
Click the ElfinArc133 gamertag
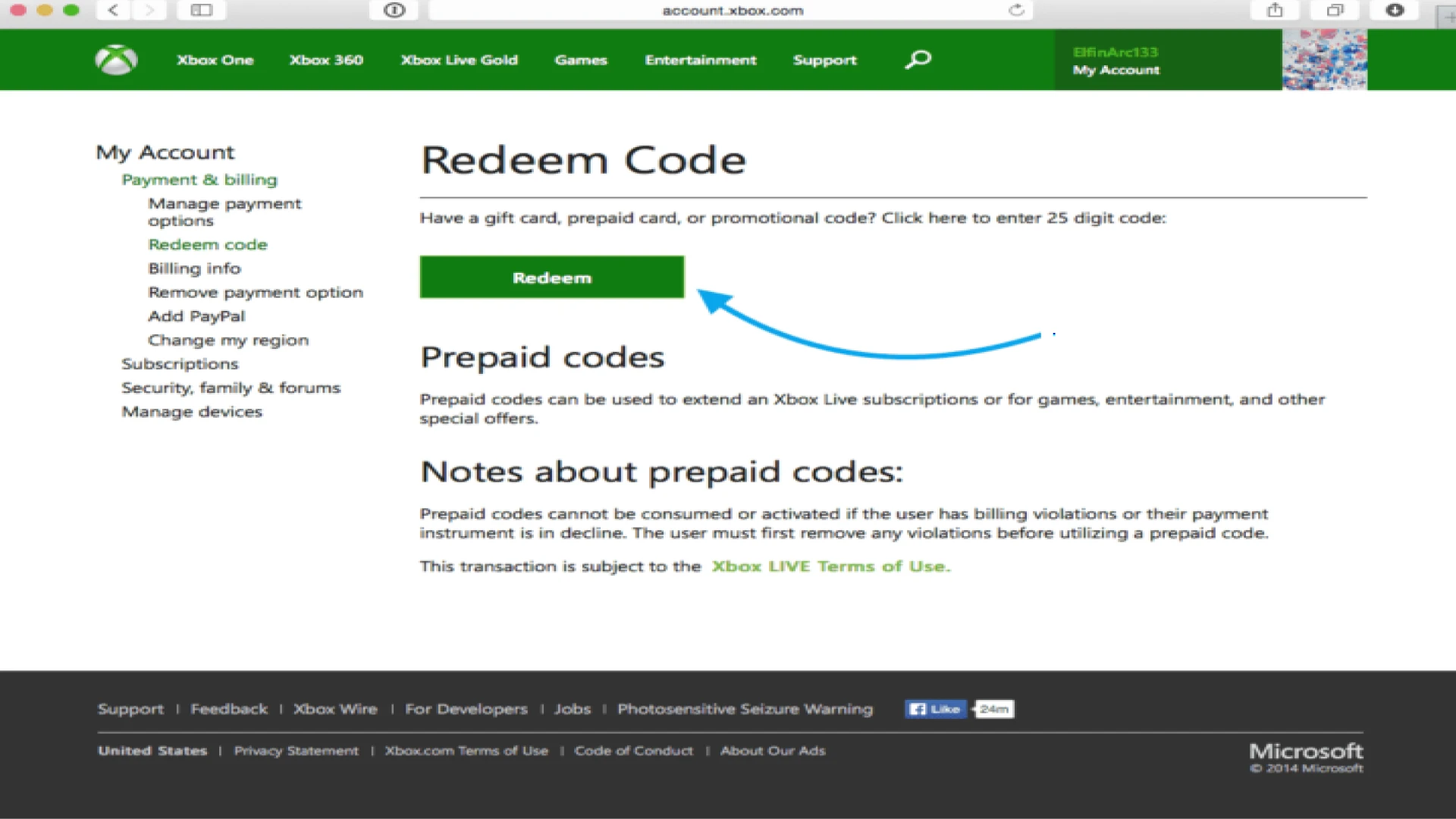1116,52
